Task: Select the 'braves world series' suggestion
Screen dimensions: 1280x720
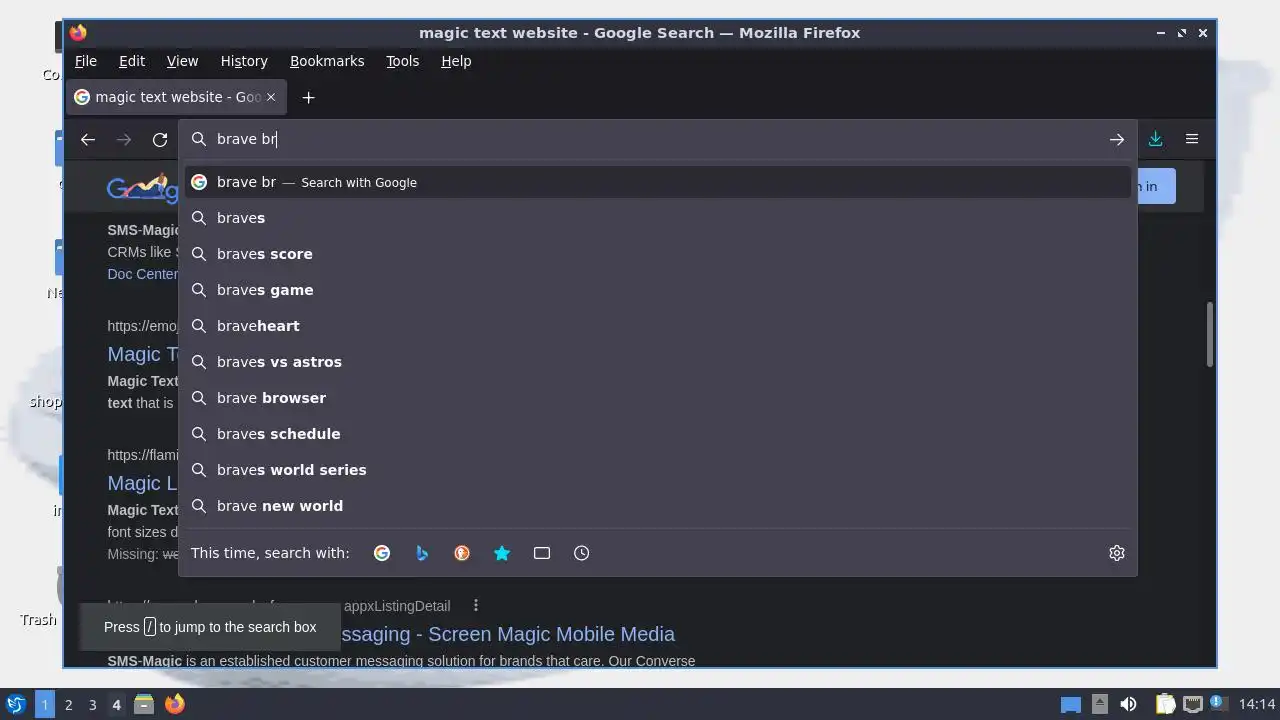Action: pos(658,470)
